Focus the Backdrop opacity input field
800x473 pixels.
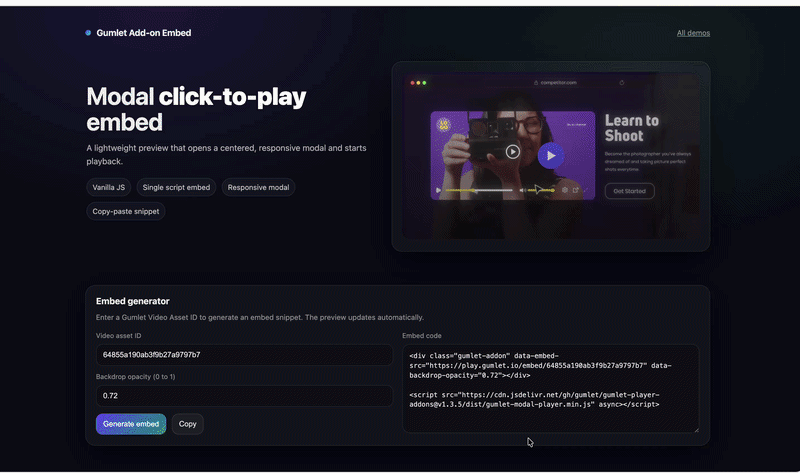point(244,395)
